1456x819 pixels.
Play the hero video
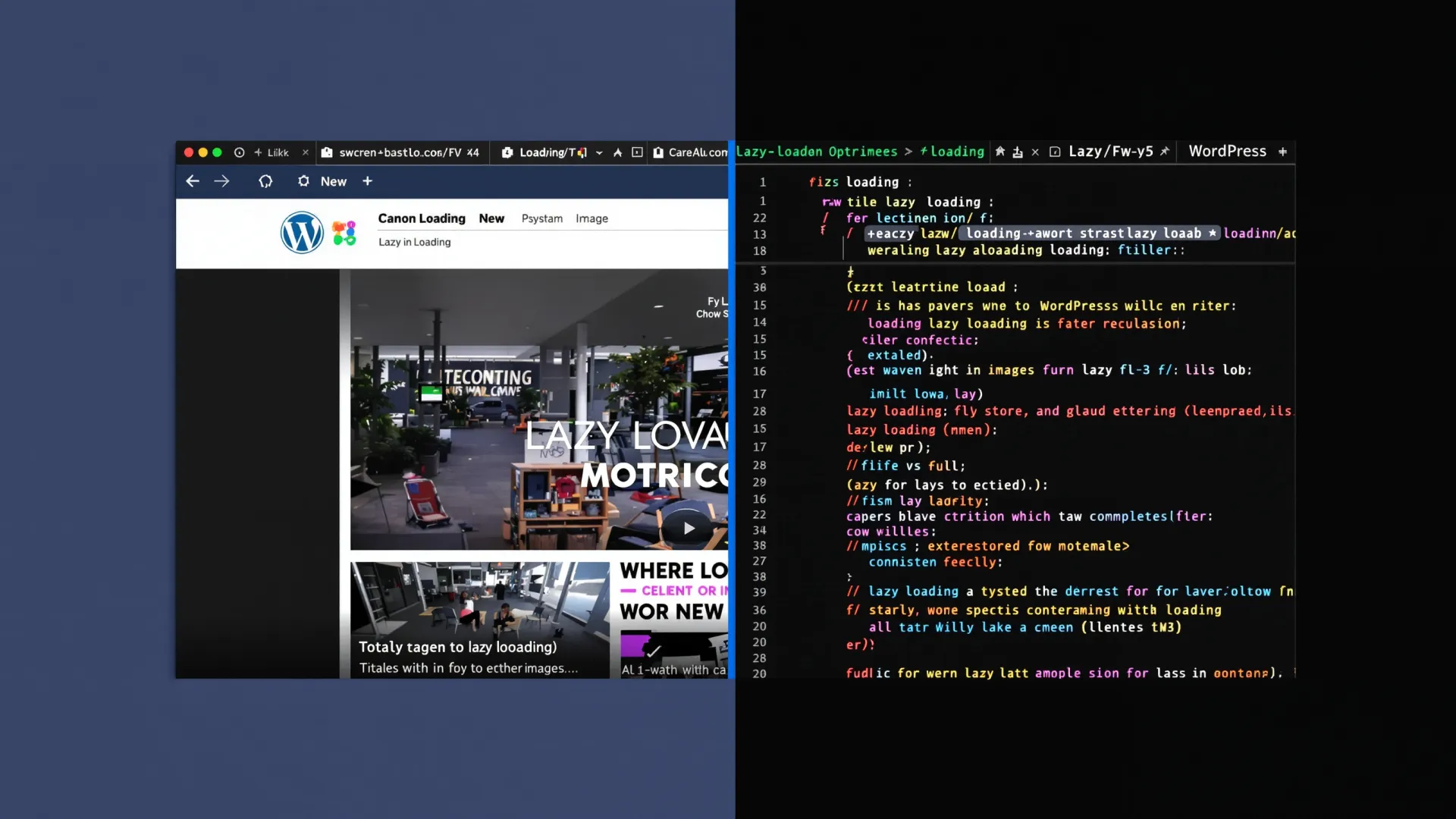[689, 529]
